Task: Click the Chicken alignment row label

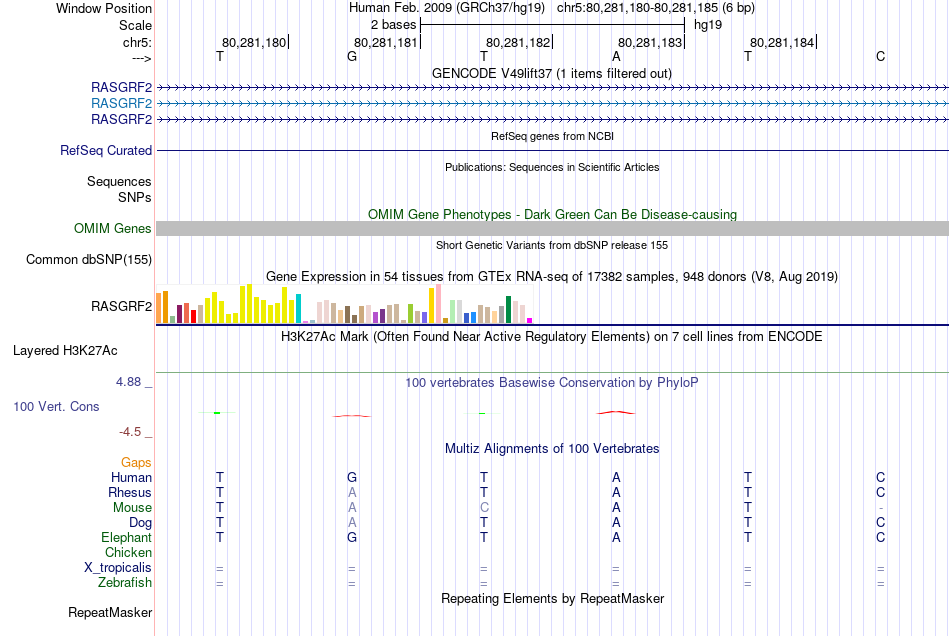Action: tap(128, 552)
